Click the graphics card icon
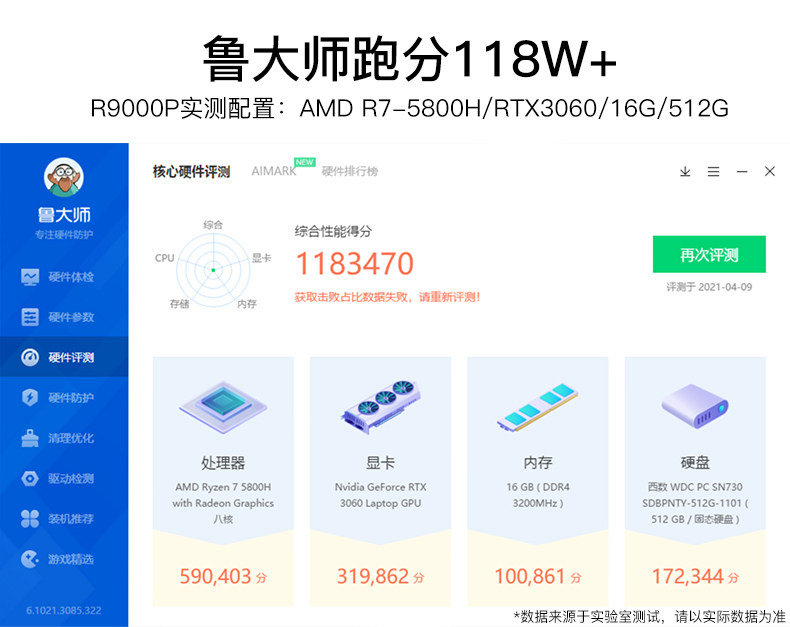The height and width of the screenshot is (627, 790). pyautogui.click(x=381, y=406)
